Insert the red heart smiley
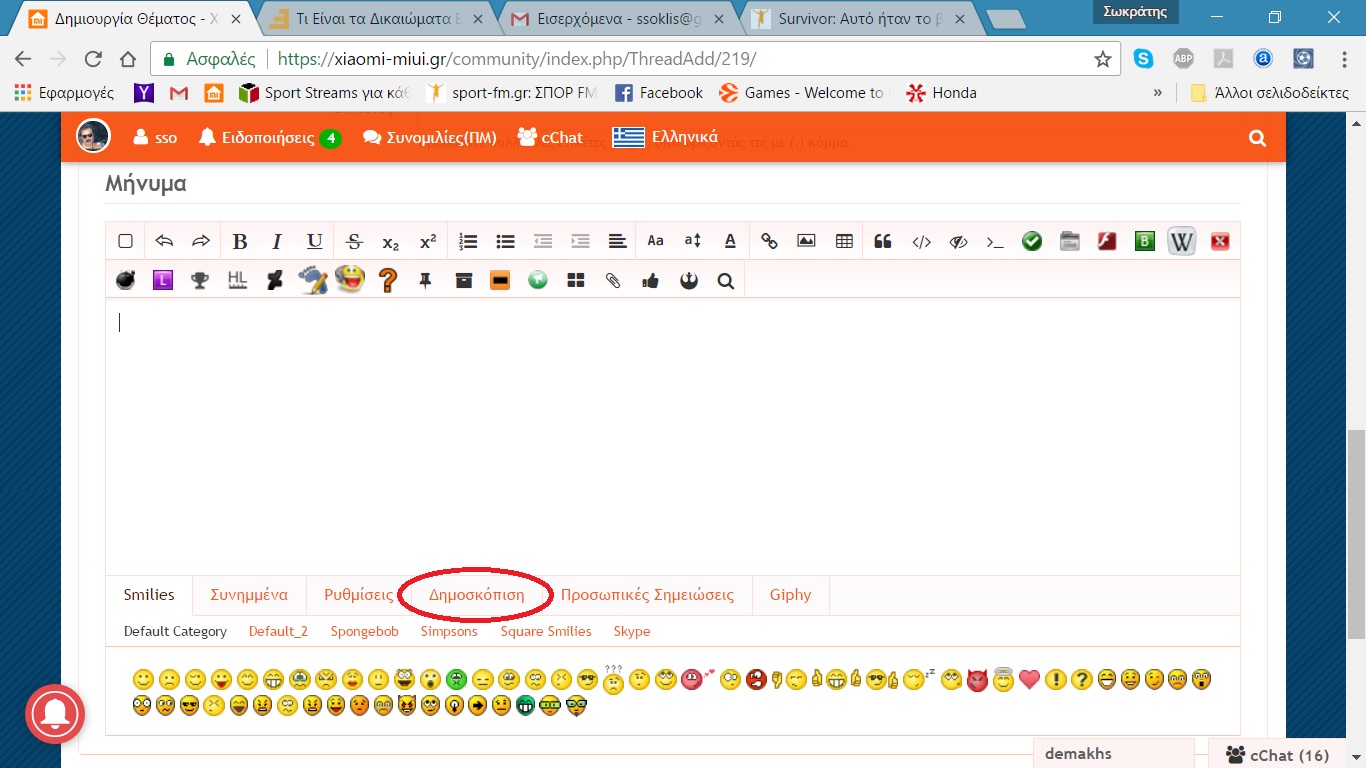1366x768 pixels. (x=1030, y=681)
